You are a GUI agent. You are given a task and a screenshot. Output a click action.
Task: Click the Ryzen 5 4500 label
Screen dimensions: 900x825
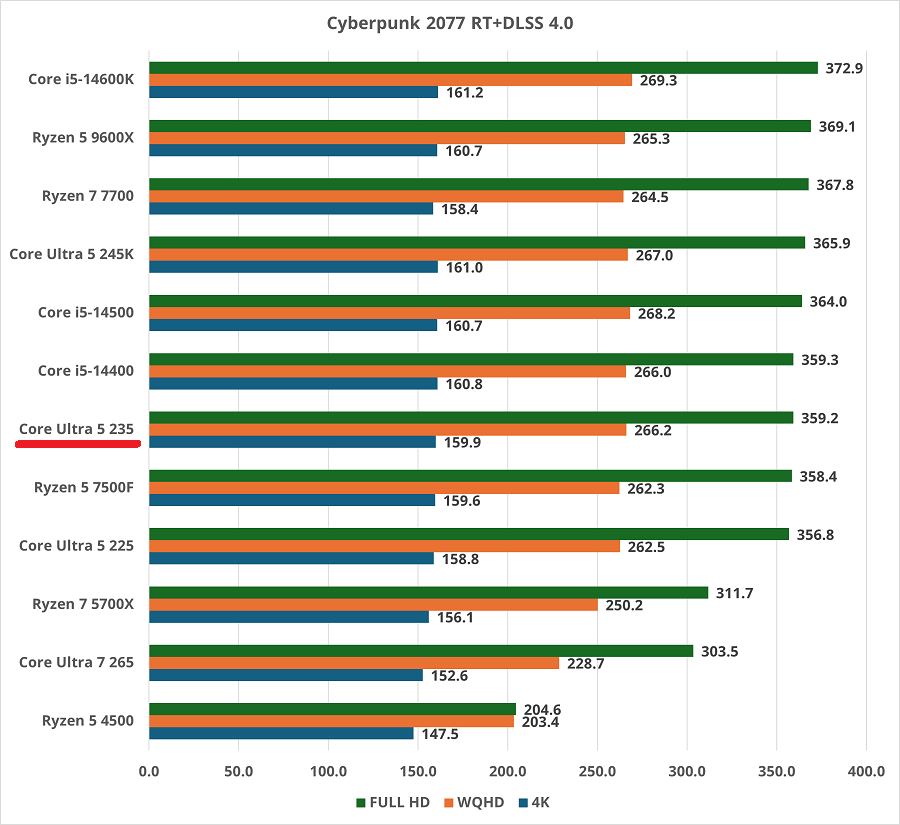click(x=88, y=721)
